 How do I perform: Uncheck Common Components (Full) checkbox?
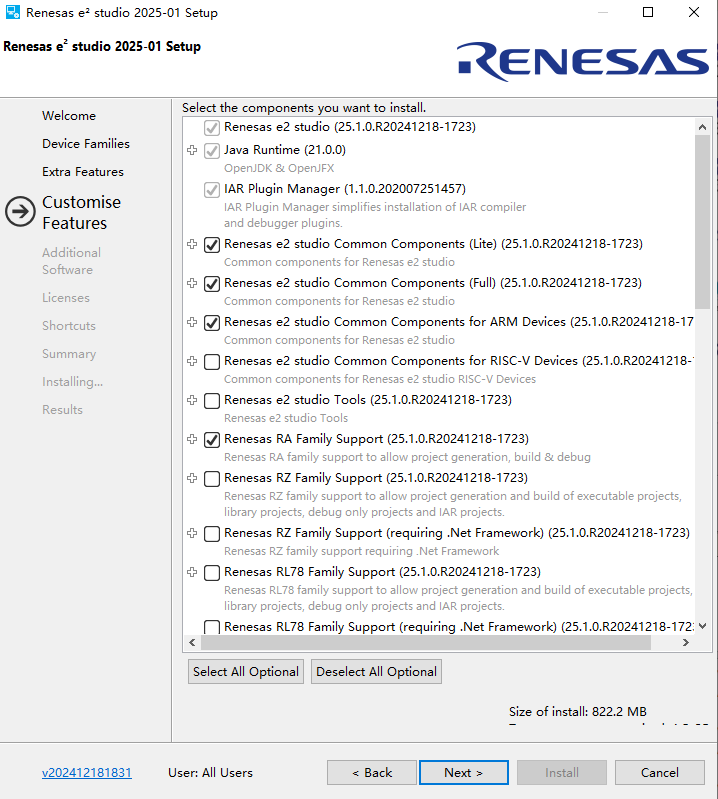pyautogui.click(x=212, y=284)
